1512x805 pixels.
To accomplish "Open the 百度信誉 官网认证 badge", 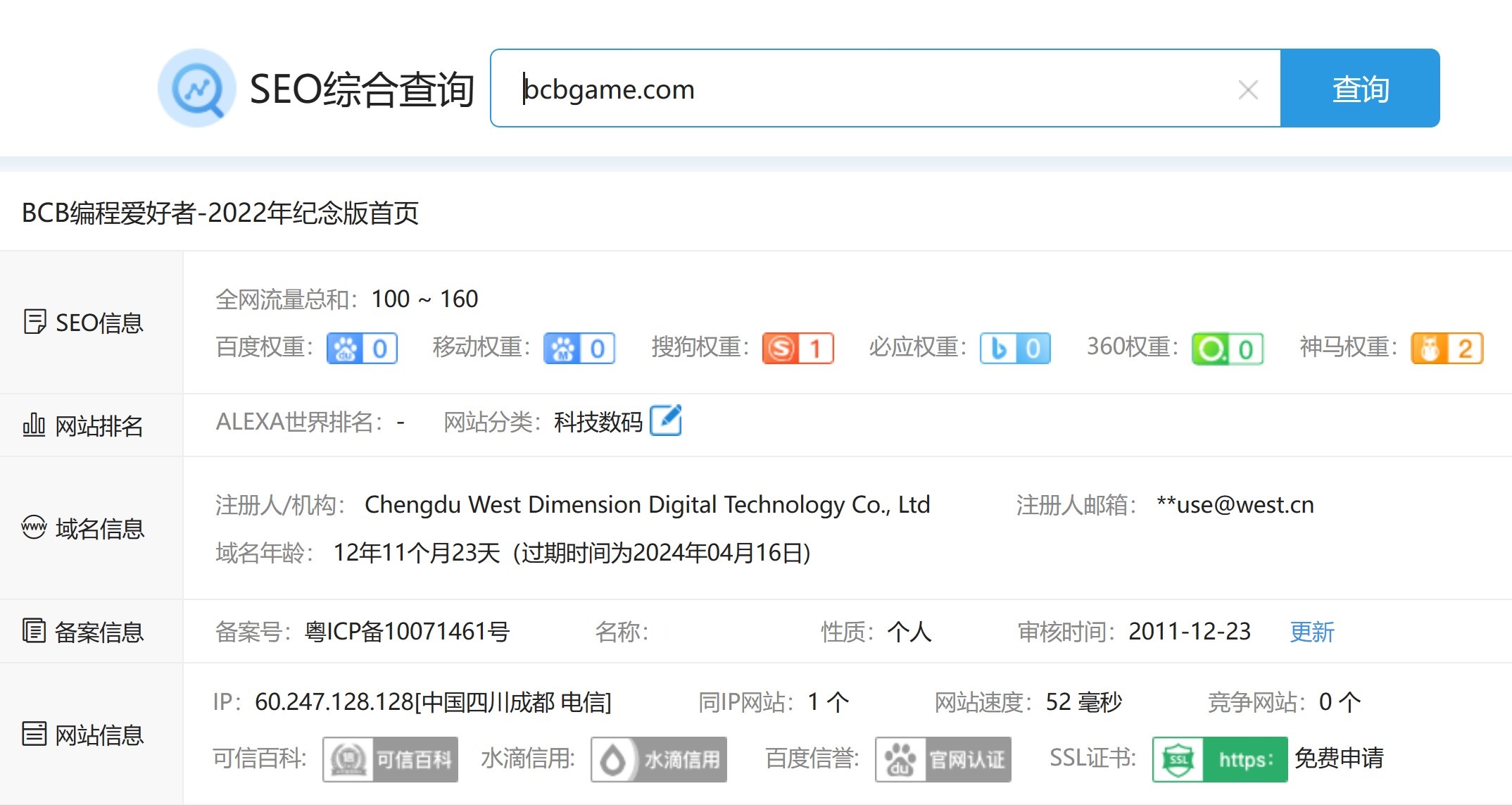I will [943, 759].
